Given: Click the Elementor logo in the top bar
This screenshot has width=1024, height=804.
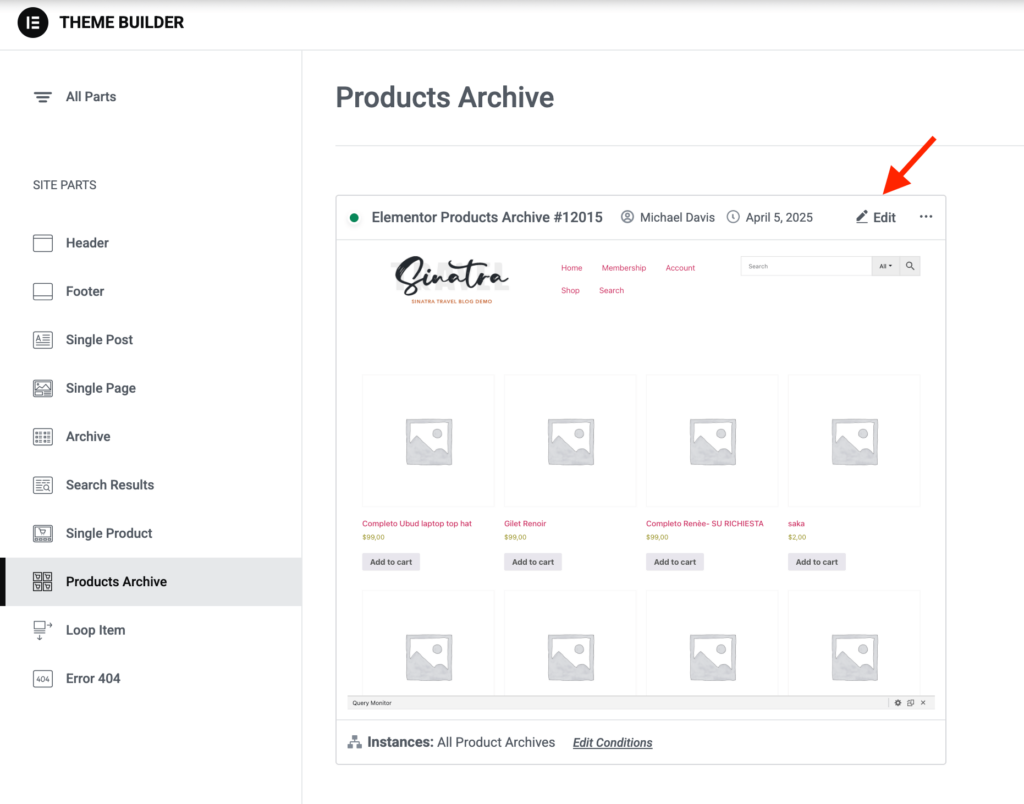Looking at the screenshot, I should pyautogui.click(x=33, y=22).
